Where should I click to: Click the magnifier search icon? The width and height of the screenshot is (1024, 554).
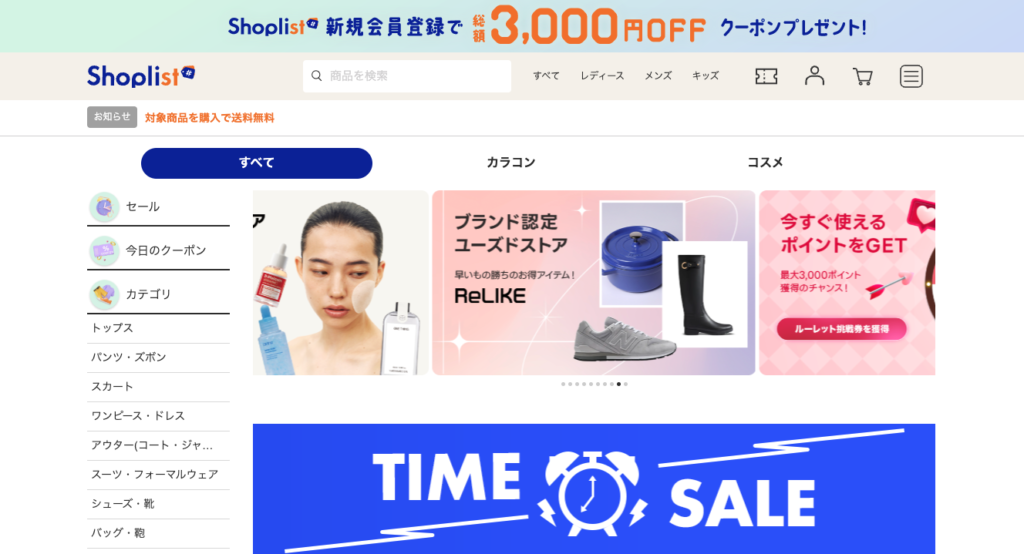point(317,76)
